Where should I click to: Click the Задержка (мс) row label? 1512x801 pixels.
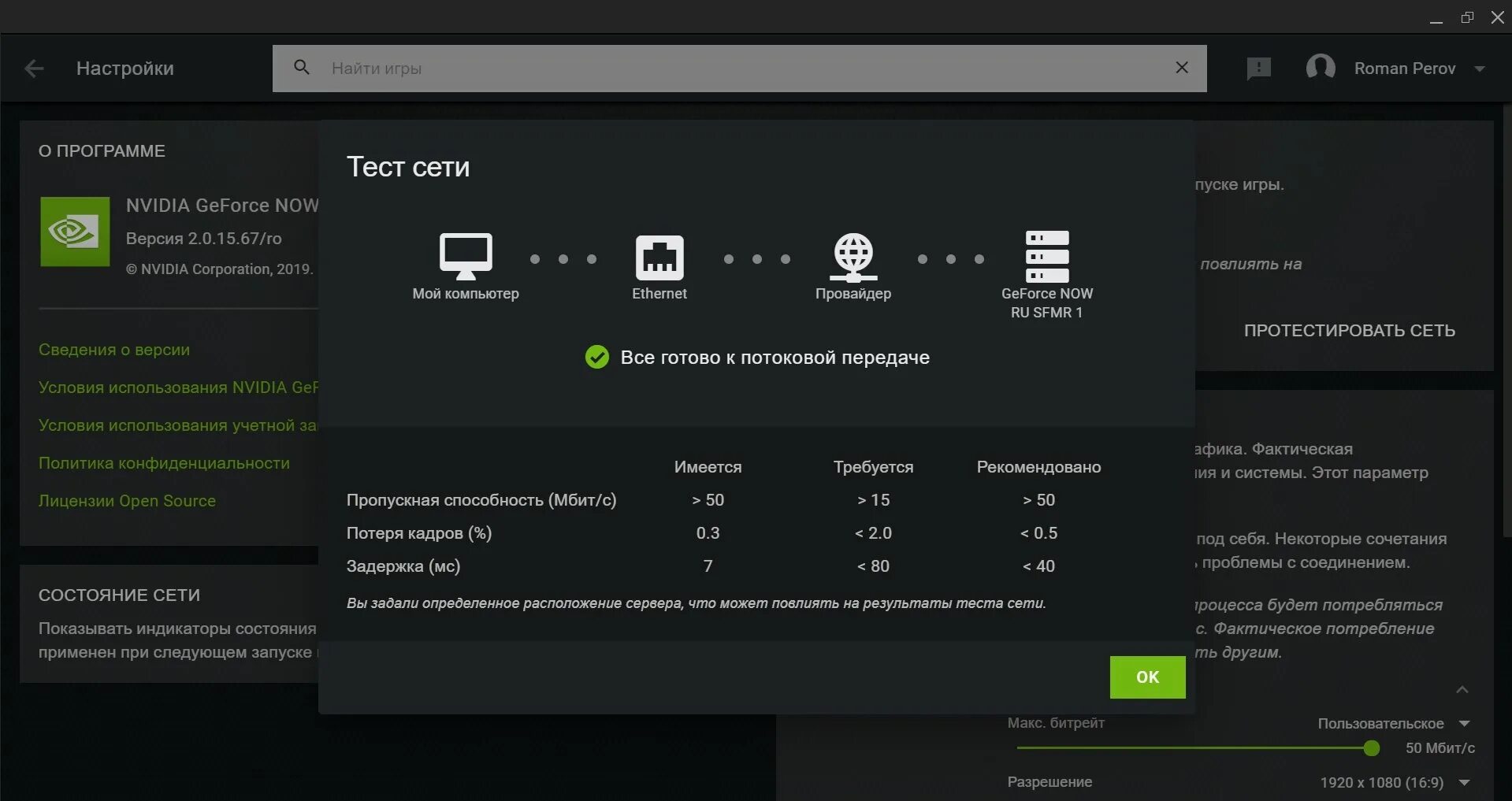[403, 566]
